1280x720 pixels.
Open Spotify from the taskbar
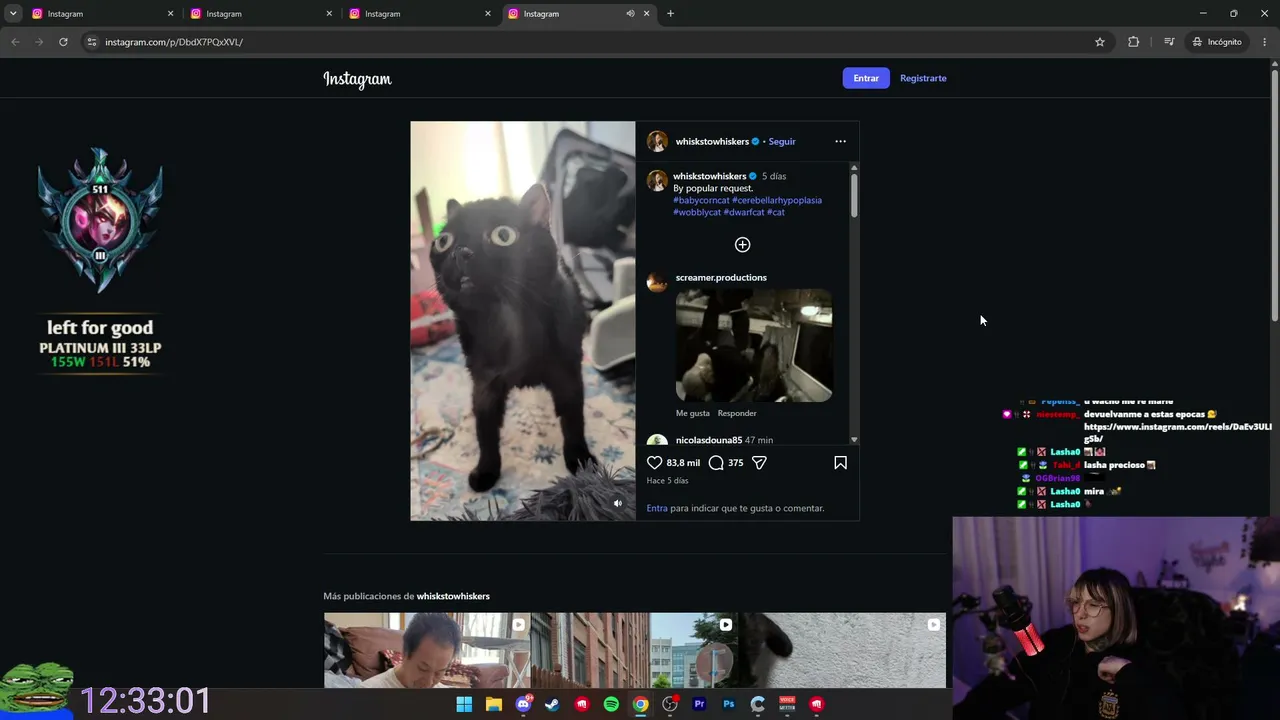[611, 704]
